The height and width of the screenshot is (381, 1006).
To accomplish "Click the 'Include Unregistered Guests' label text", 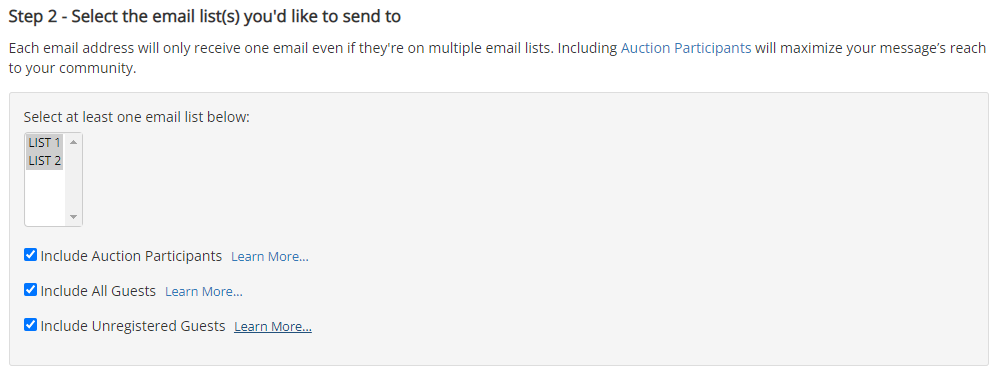I will (133, 326).
